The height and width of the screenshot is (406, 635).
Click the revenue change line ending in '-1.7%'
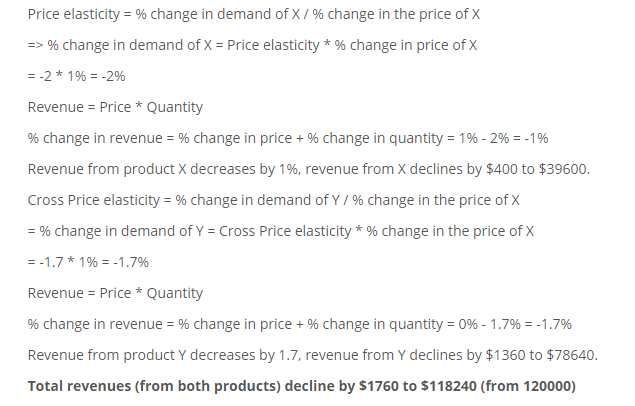[x=300, y=324]
